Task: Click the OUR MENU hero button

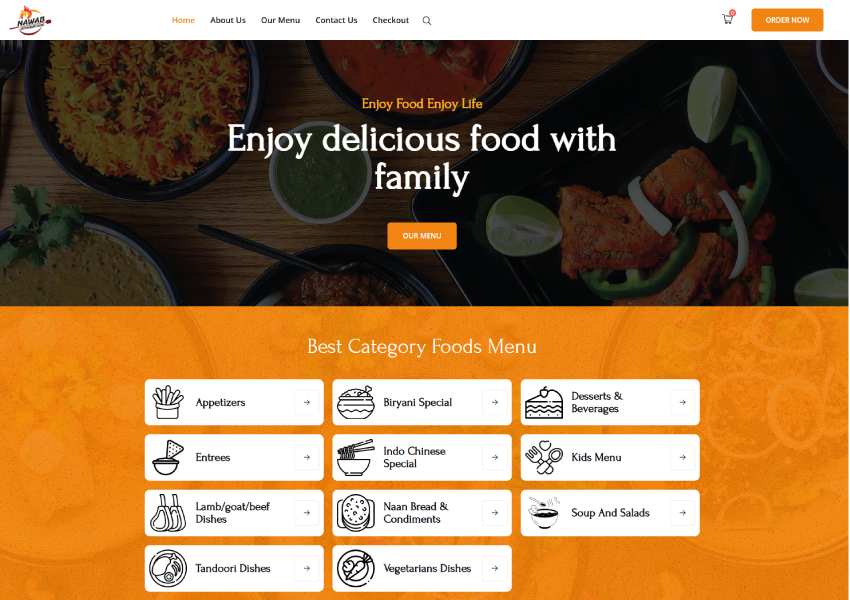Action: click(422, 236)
